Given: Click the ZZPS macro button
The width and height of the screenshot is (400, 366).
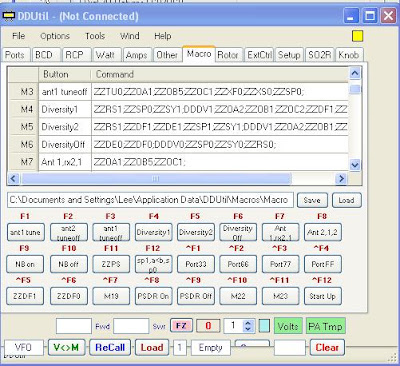Looking at the screenshot, I should click(x=111, y=264).
